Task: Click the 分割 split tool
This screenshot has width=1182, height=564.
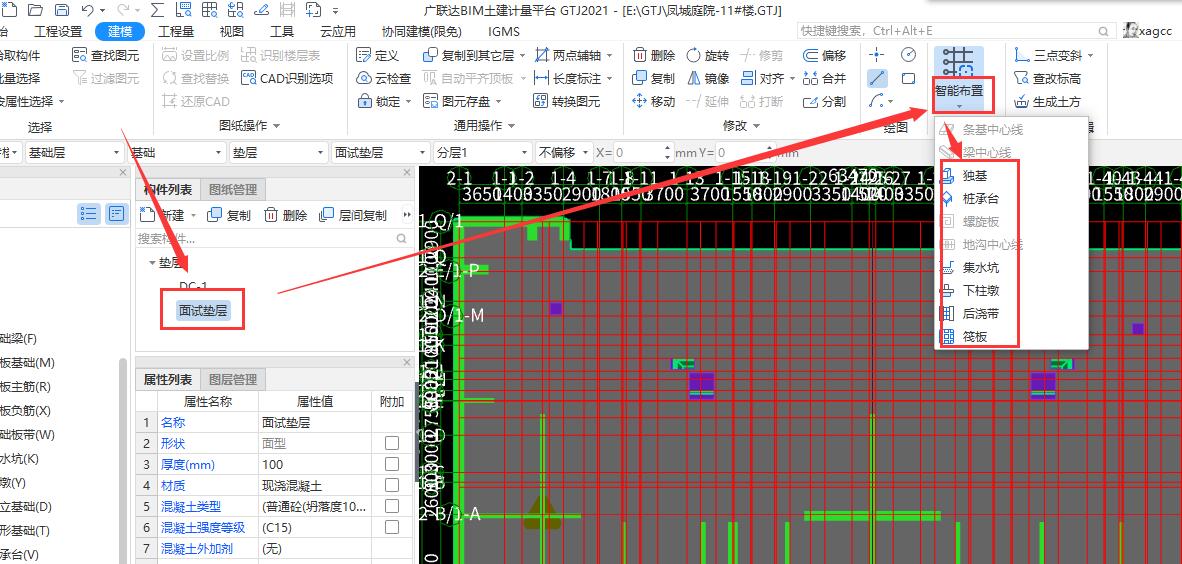Action: 825,101
